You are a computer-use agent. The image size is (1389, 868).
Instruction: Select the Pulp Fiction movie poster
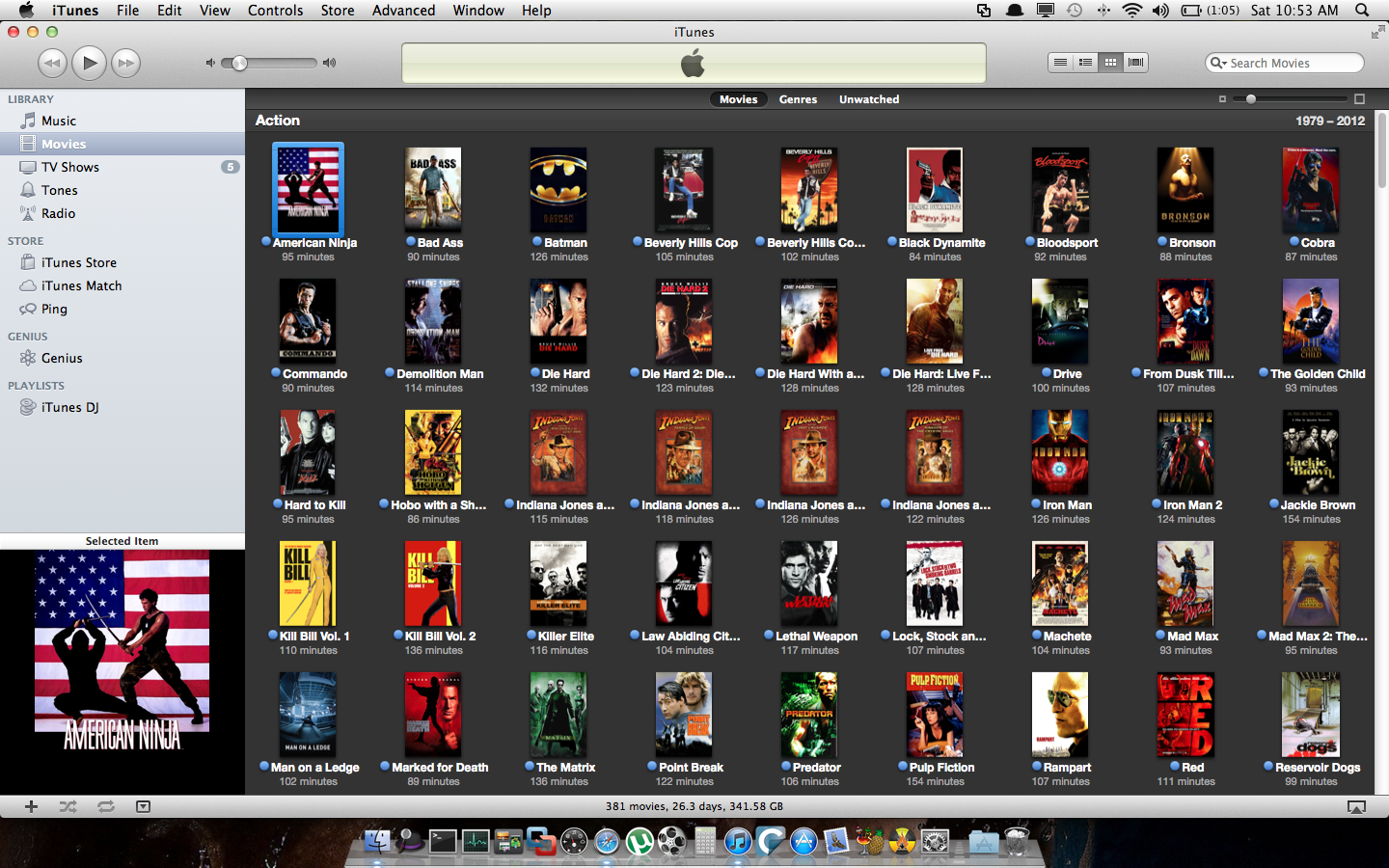(935, 715)
